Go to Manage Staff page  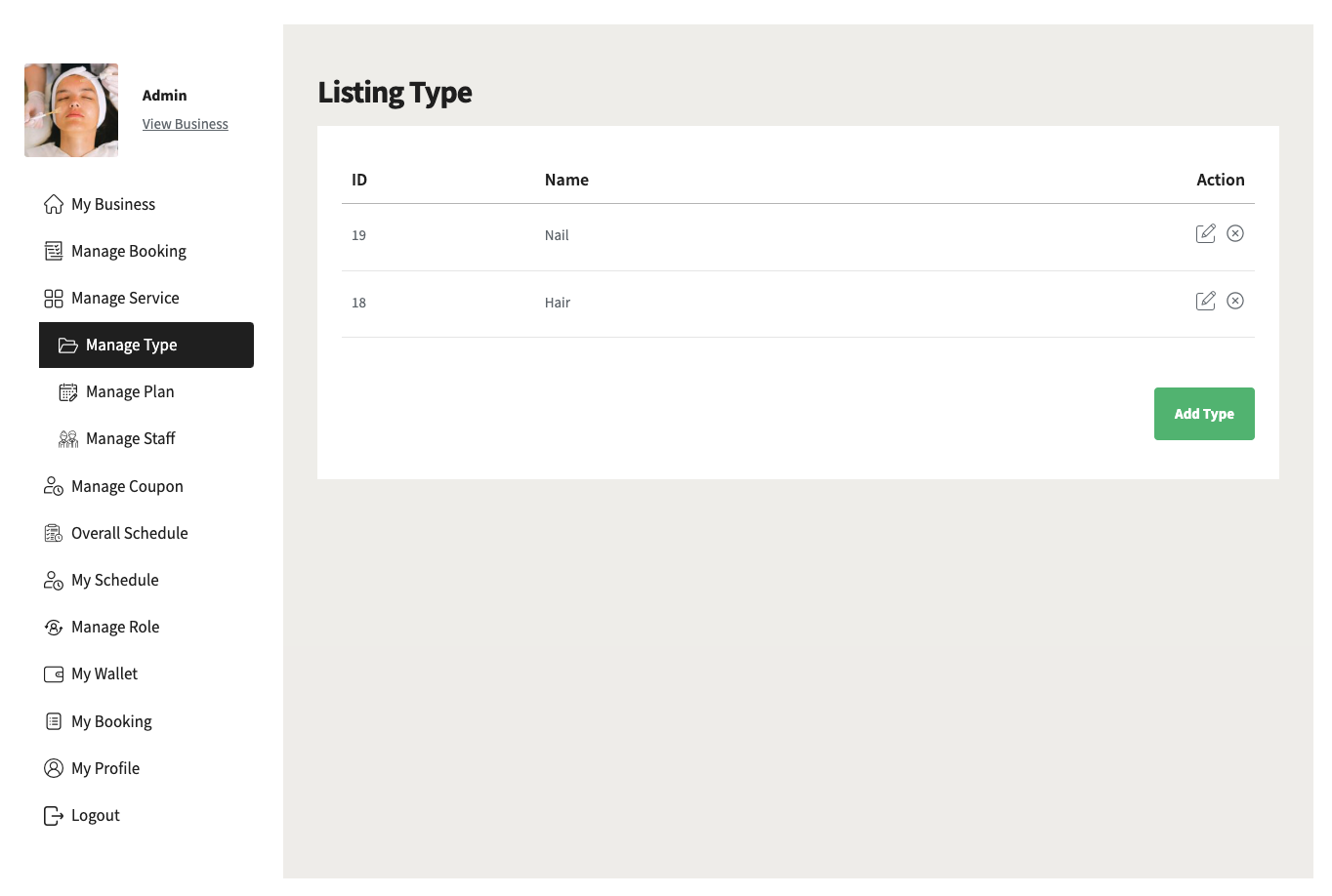pos(130,439)
